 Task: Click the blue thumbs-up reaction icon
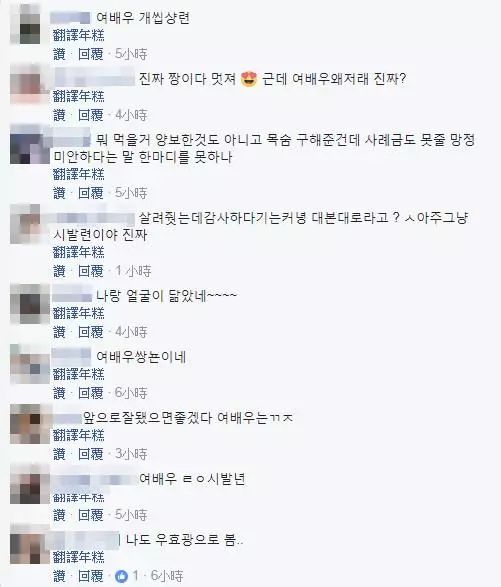(121, 576)
